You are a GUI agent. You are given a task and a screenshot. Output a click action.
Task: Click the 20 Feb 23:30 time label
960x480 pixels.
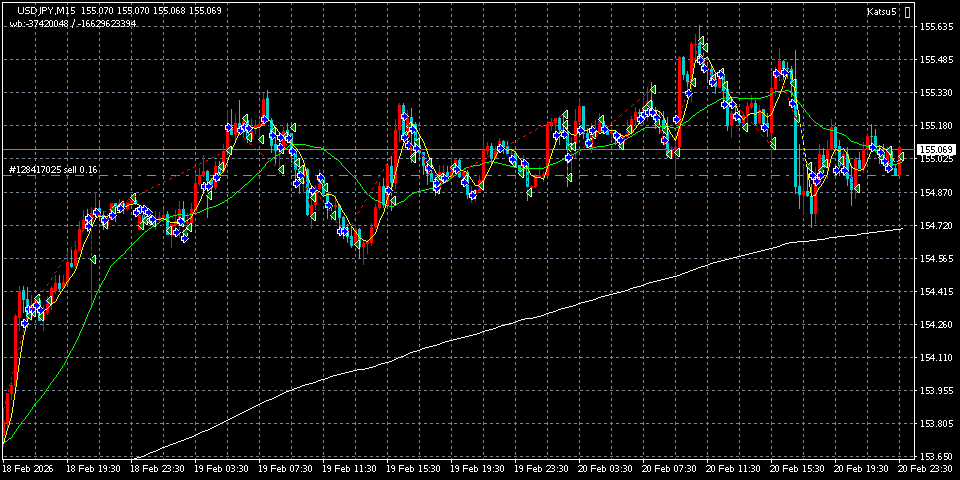pos(924,469)
